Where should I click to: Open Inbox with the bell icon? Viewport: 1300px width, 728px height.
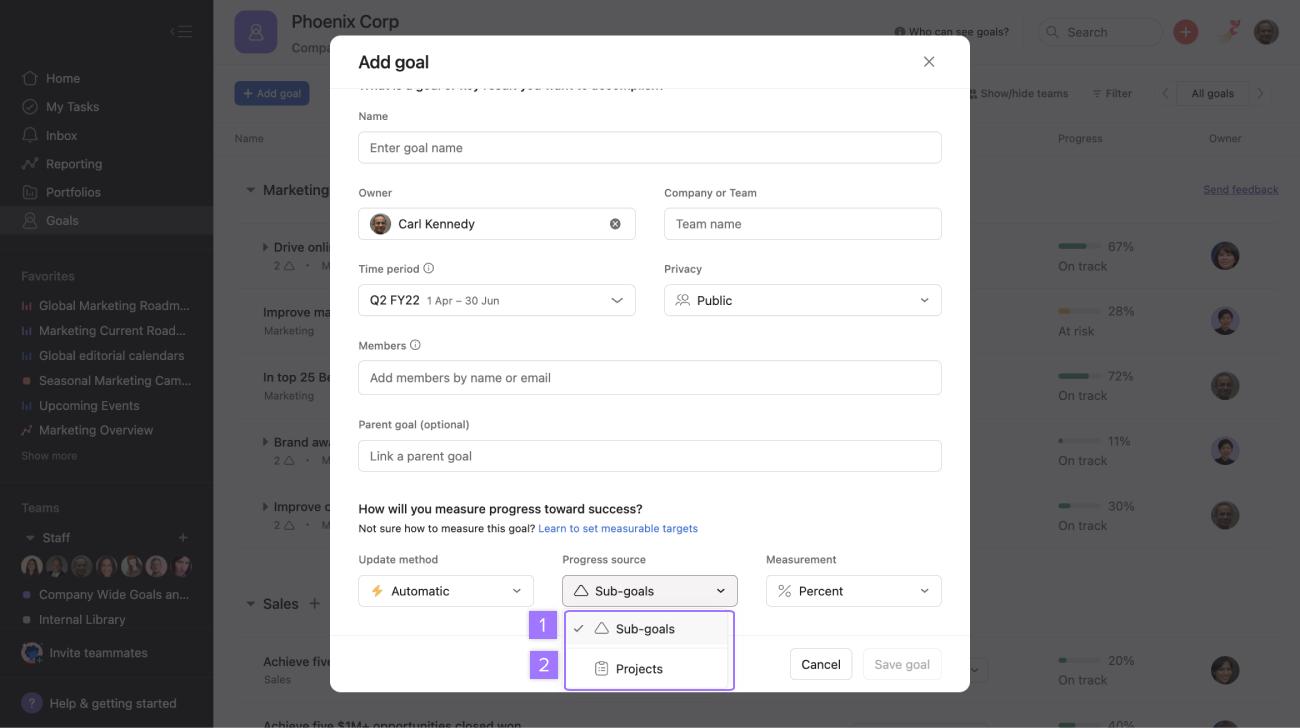pos(31,135)
